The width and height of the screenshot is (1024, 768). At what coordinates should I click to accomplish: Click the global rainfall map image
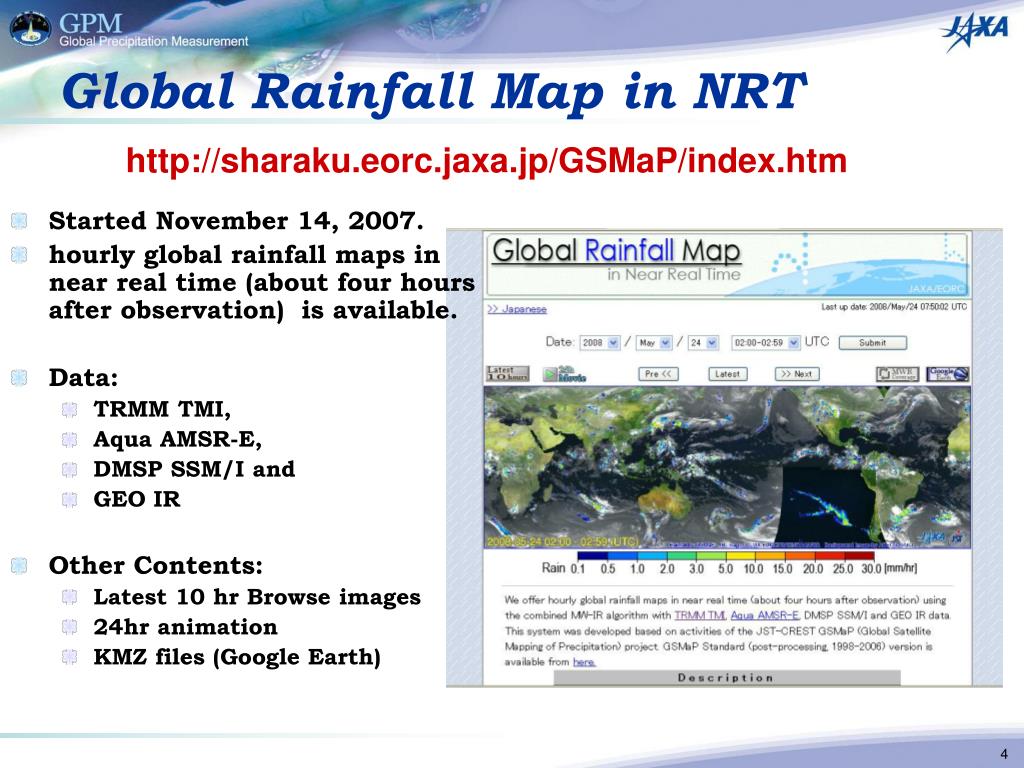click(727, 467)
